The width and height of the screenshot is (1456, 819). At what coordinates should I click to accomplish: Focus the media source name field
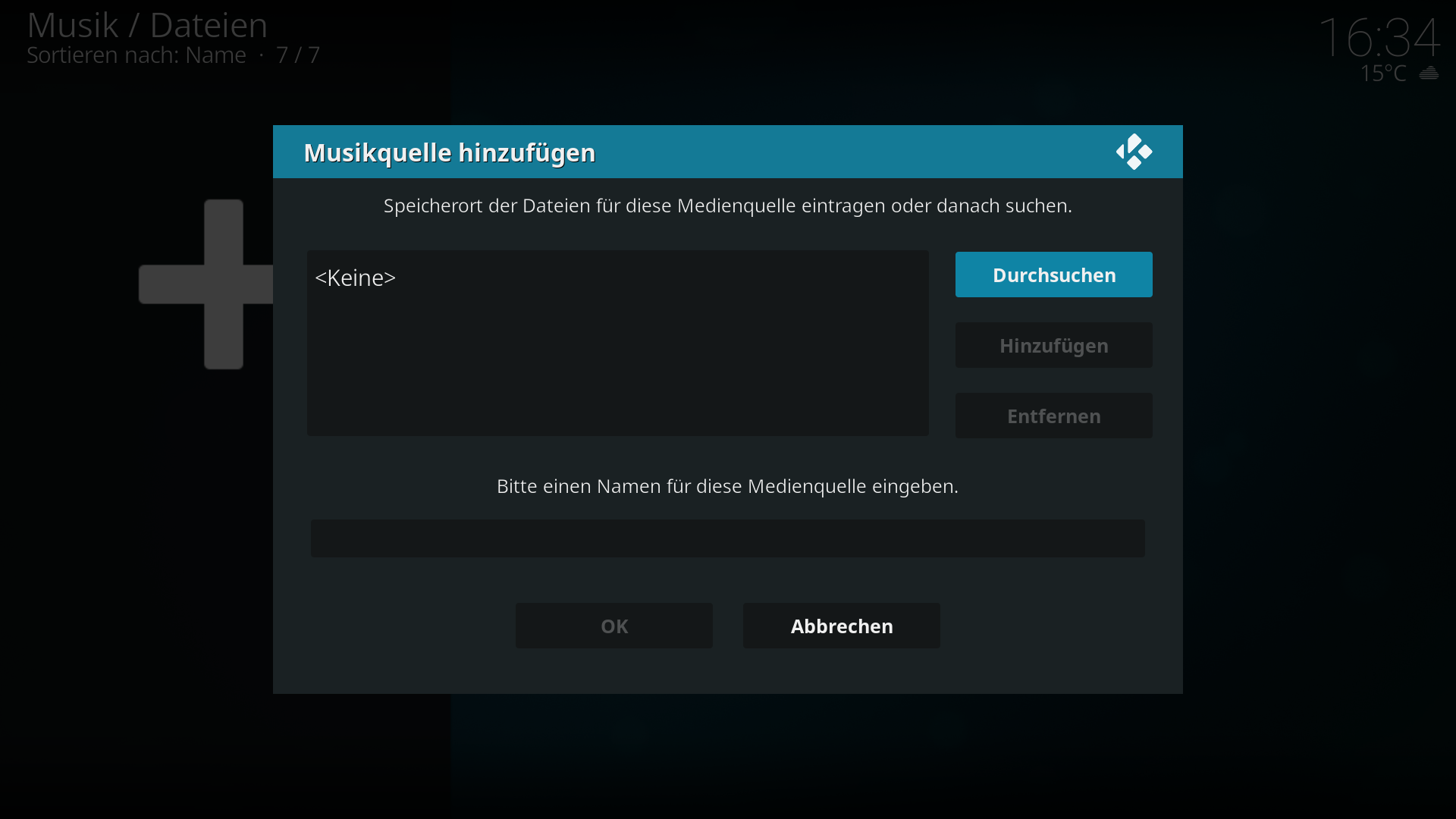click(727, 538)
